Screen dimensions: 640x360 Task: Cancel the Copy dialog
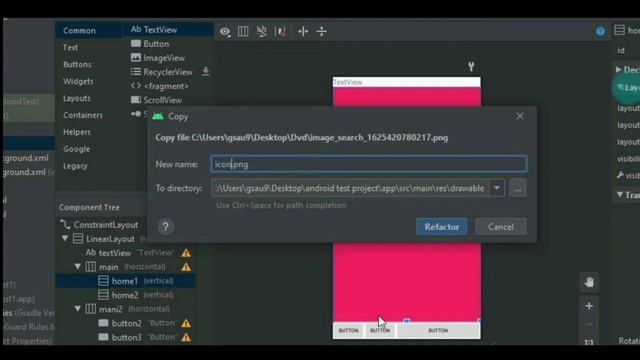pyautogui.click(x=500, y=227)
